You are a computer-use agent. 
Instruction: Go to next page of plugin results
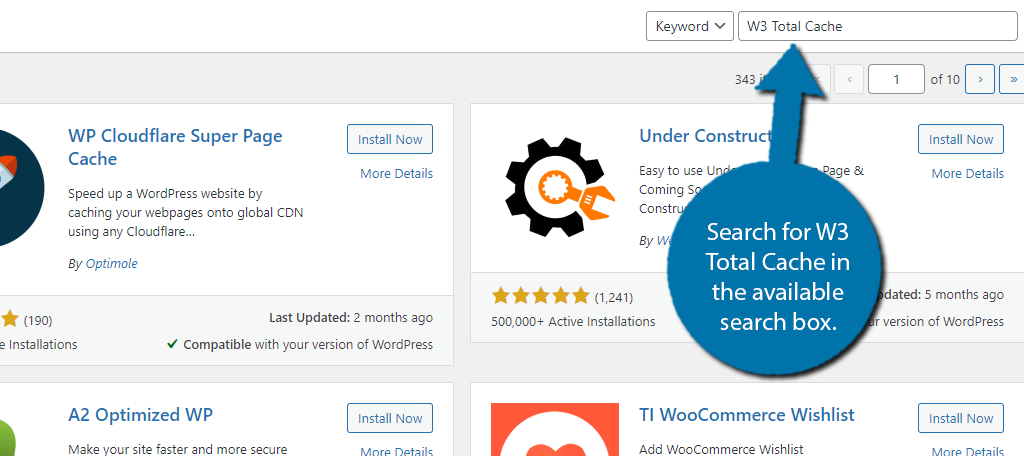coord(980,79)
